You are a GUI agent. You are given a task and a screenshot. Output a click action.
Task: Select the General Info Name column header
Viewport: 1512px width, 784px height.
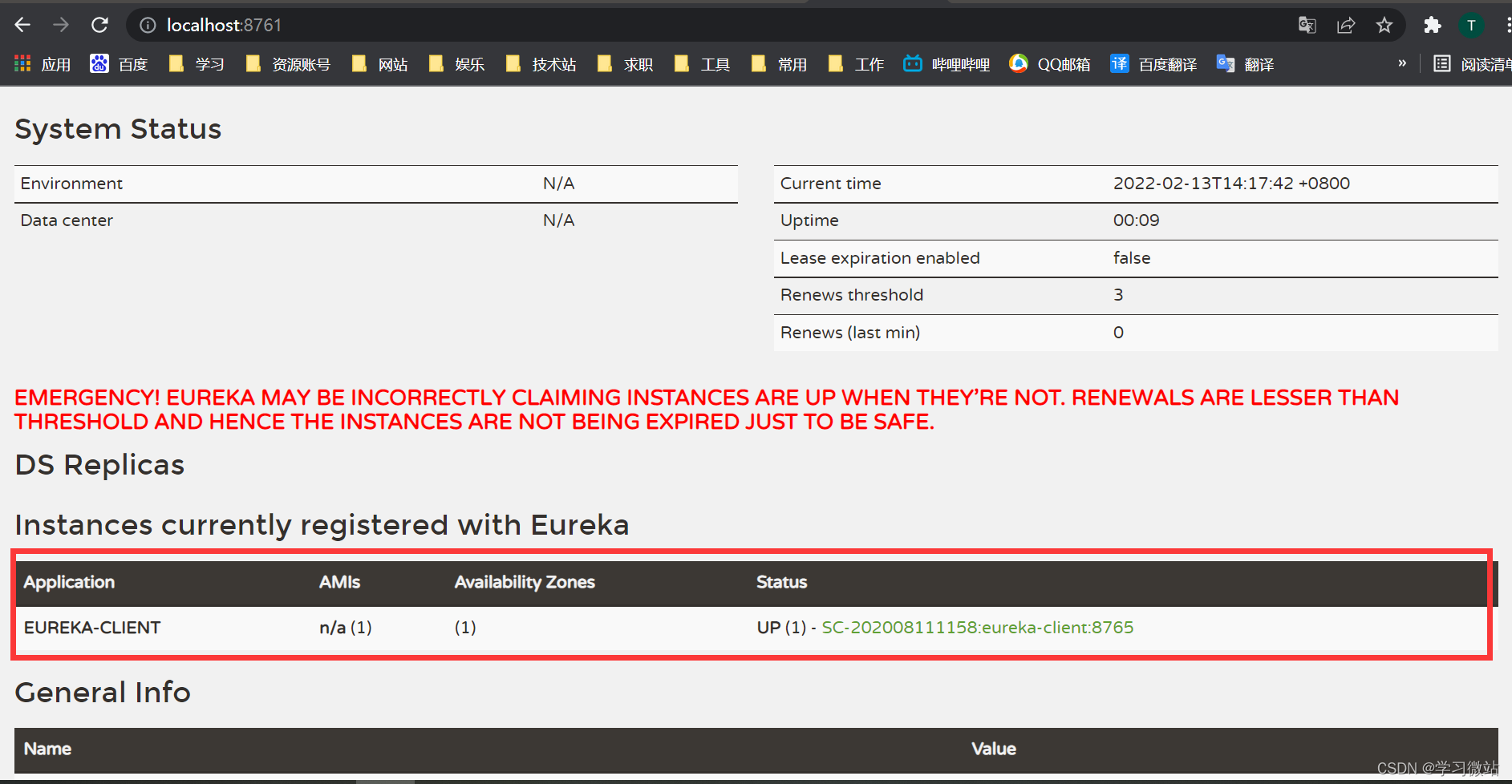point(47,749)
